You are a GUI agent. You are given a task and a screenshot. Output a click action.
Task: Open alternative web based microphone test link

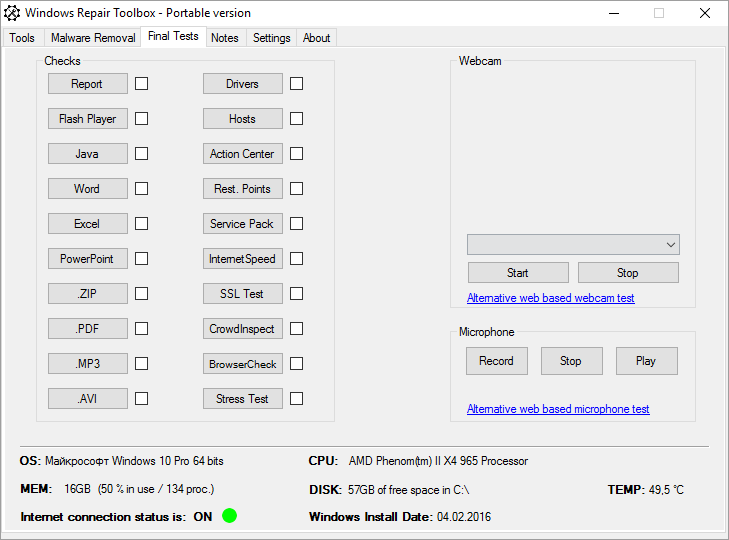[x=558, y=409]
